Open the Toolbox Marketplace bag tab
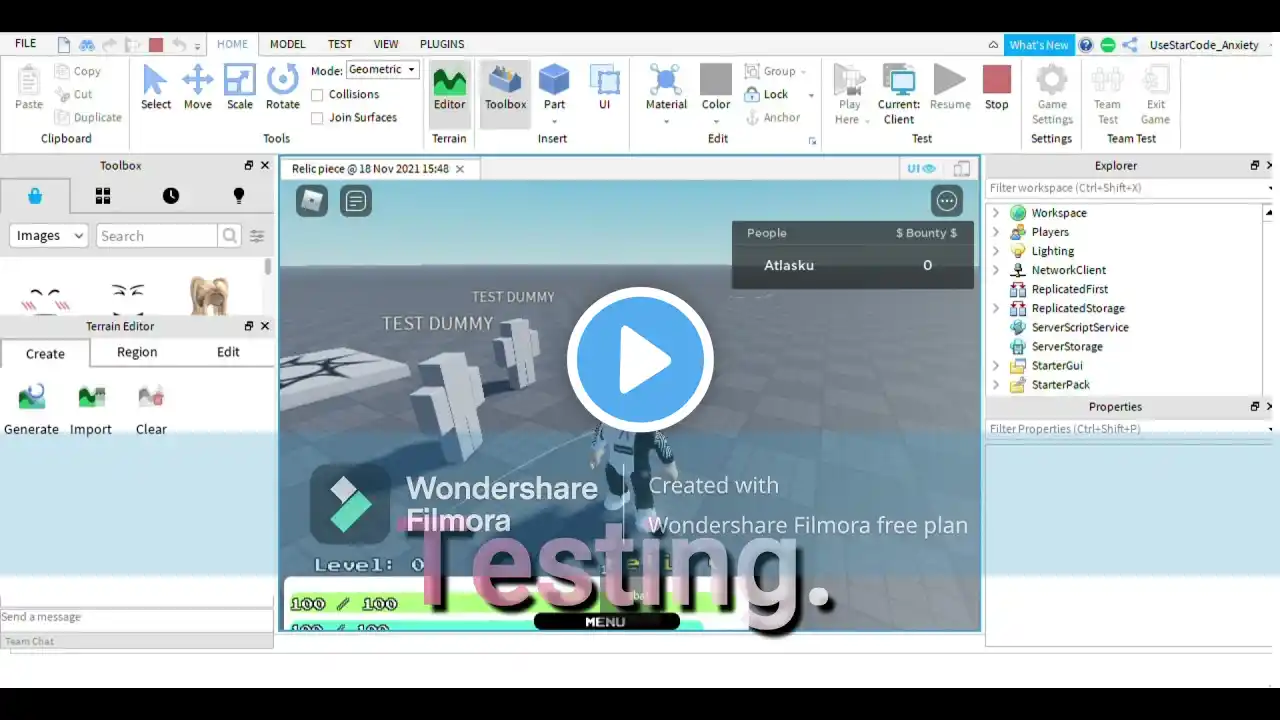Image resolution: width=1280 pixels, height=720 pixels. pos(35,196)
